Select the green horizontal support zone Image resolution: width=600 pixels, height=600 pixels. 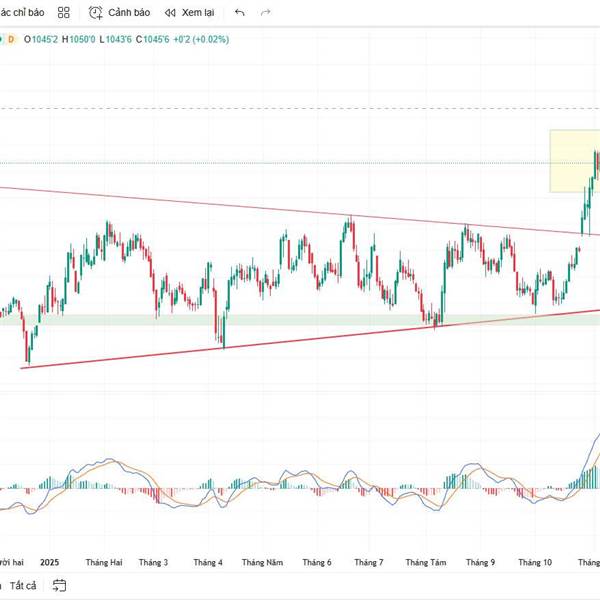coord(300,320)
